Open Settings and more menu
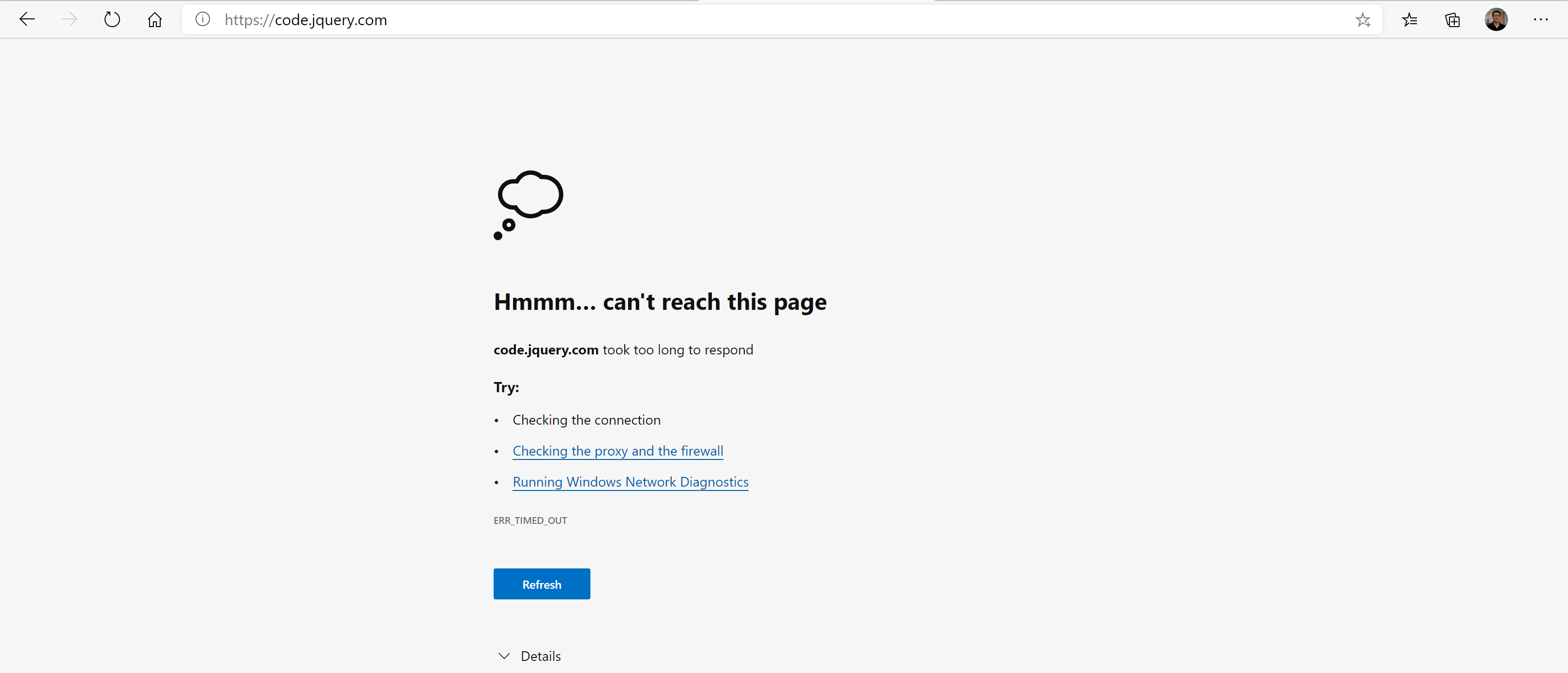 [x=1540, y=19]
